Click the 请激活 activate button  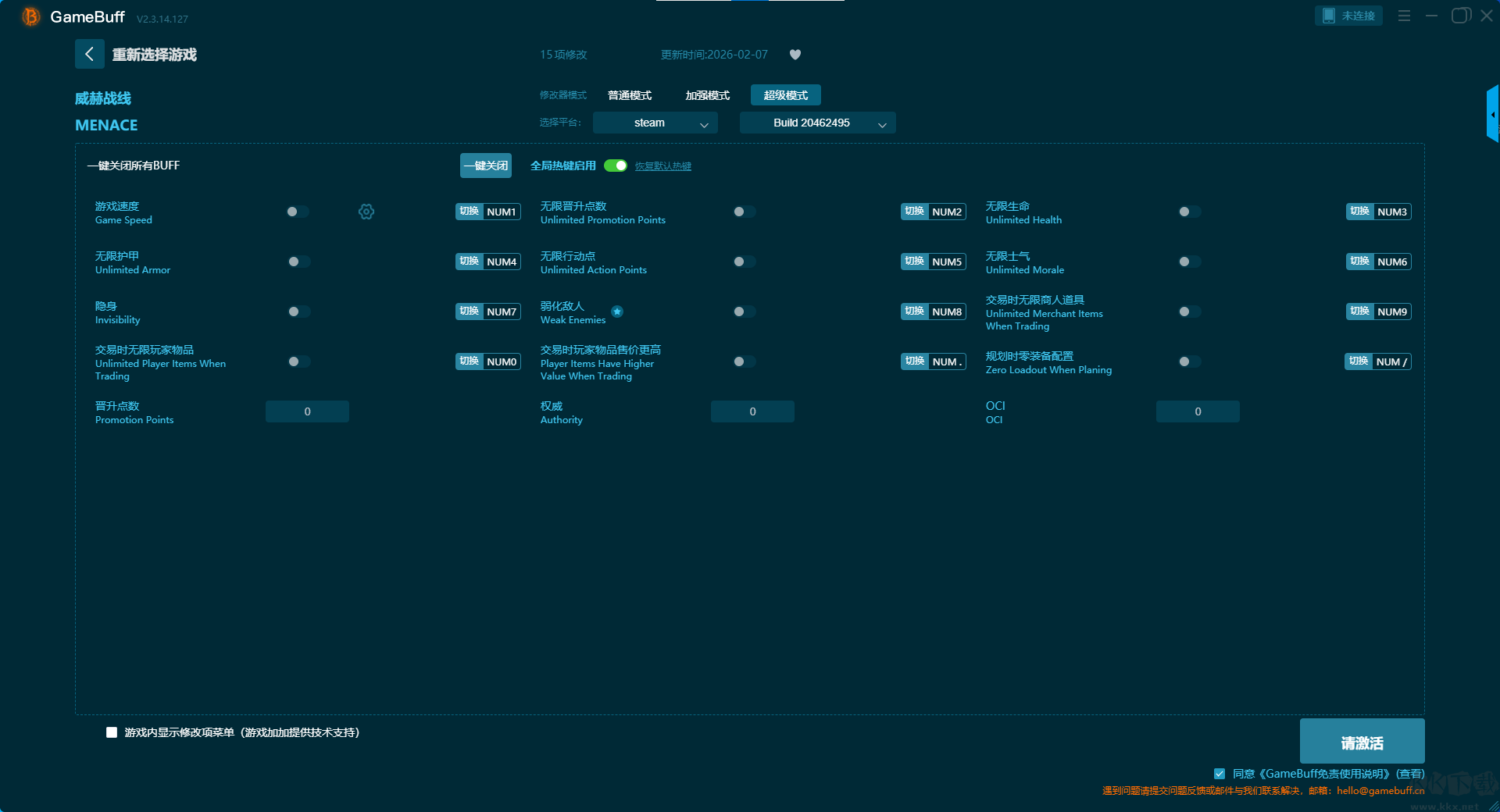point(1362,742)
